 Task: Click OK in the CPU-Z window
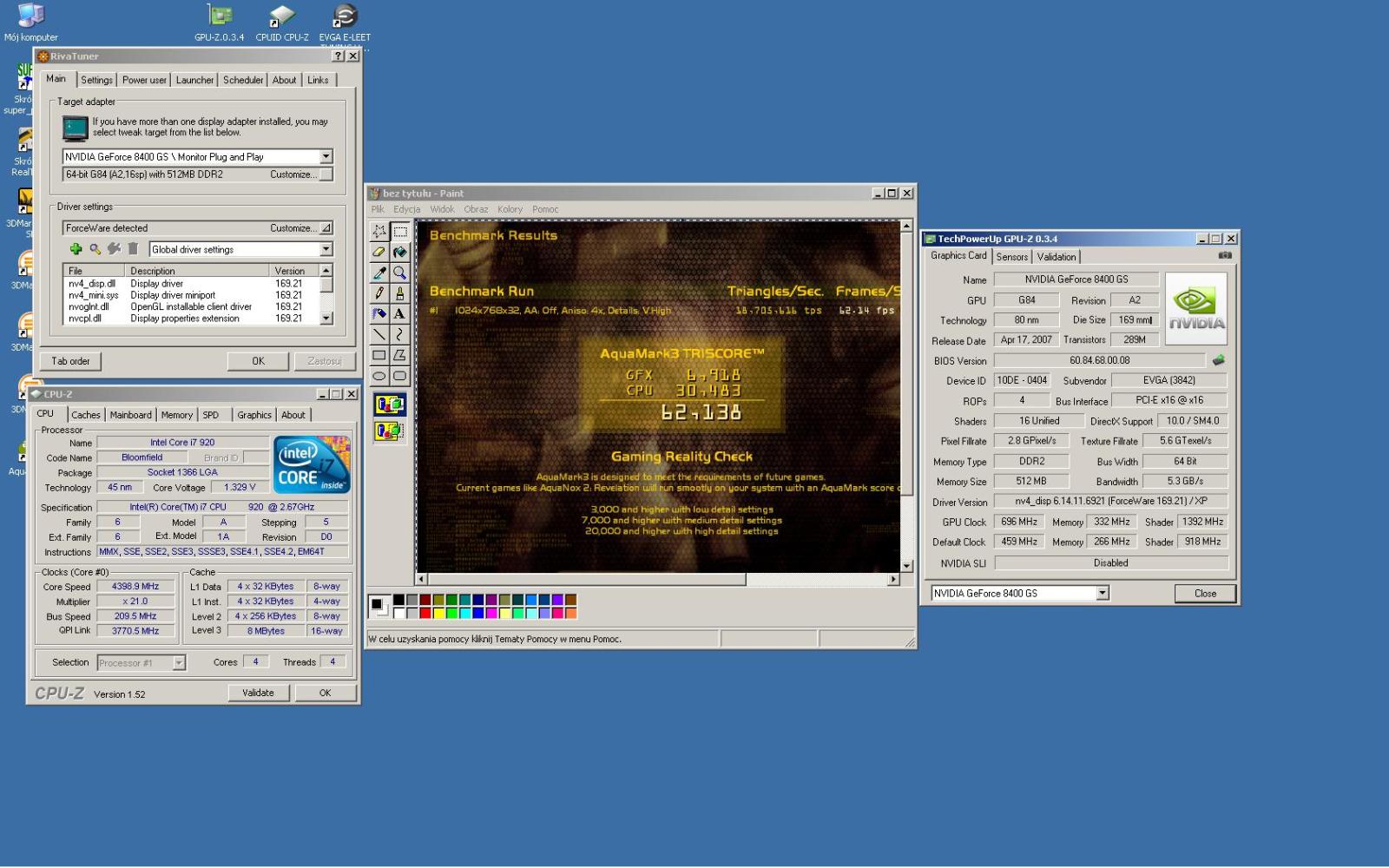tap(325, 693)
